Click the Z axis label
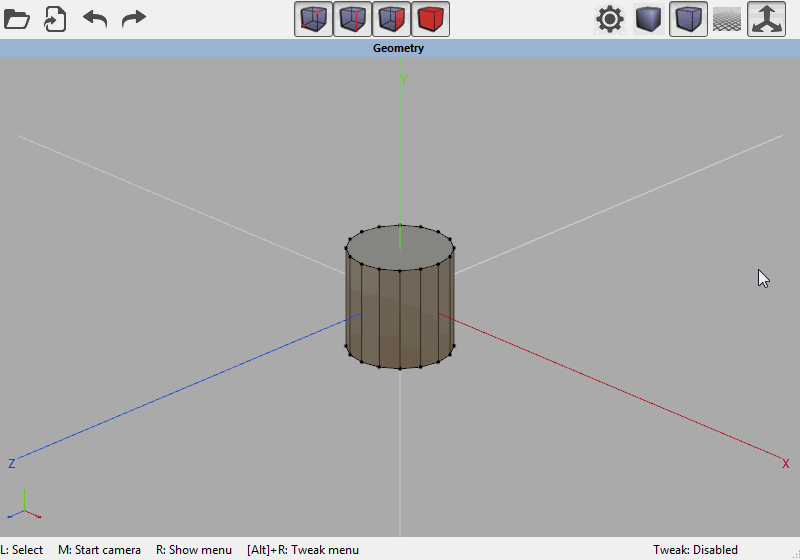Image resolution: width=800 pixels, height=560 pixels. (x=11, y=464)
